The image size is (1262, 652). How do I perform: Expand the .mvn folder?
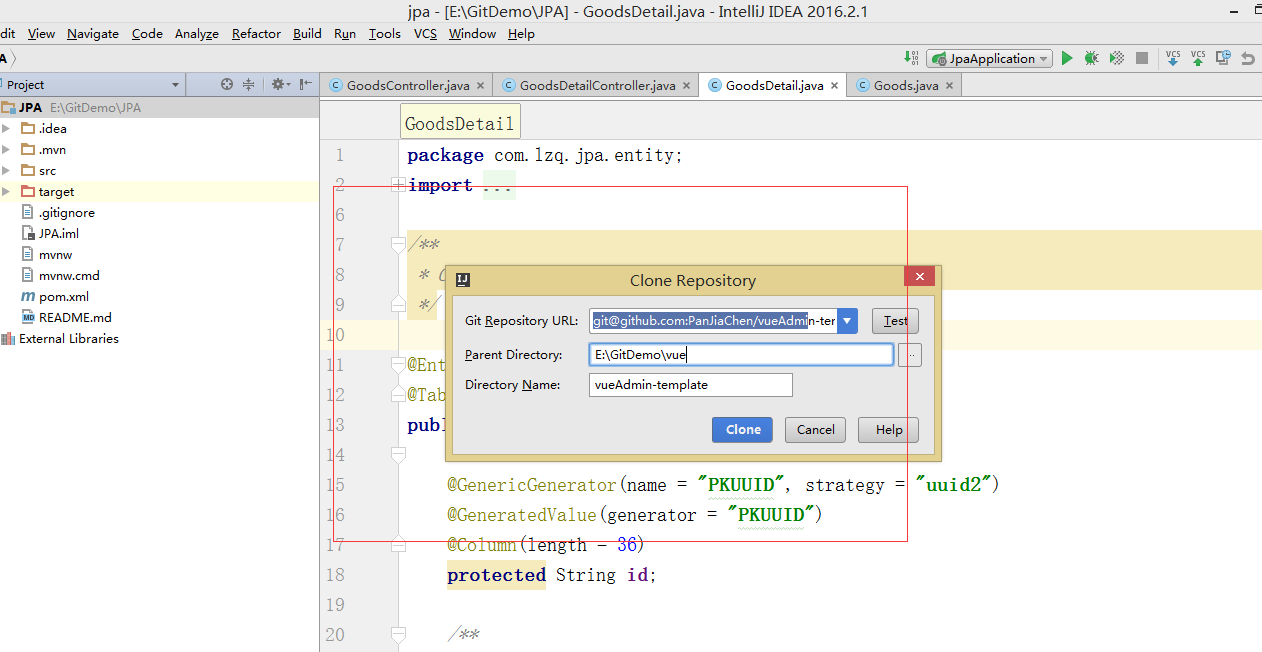point(6,149)
